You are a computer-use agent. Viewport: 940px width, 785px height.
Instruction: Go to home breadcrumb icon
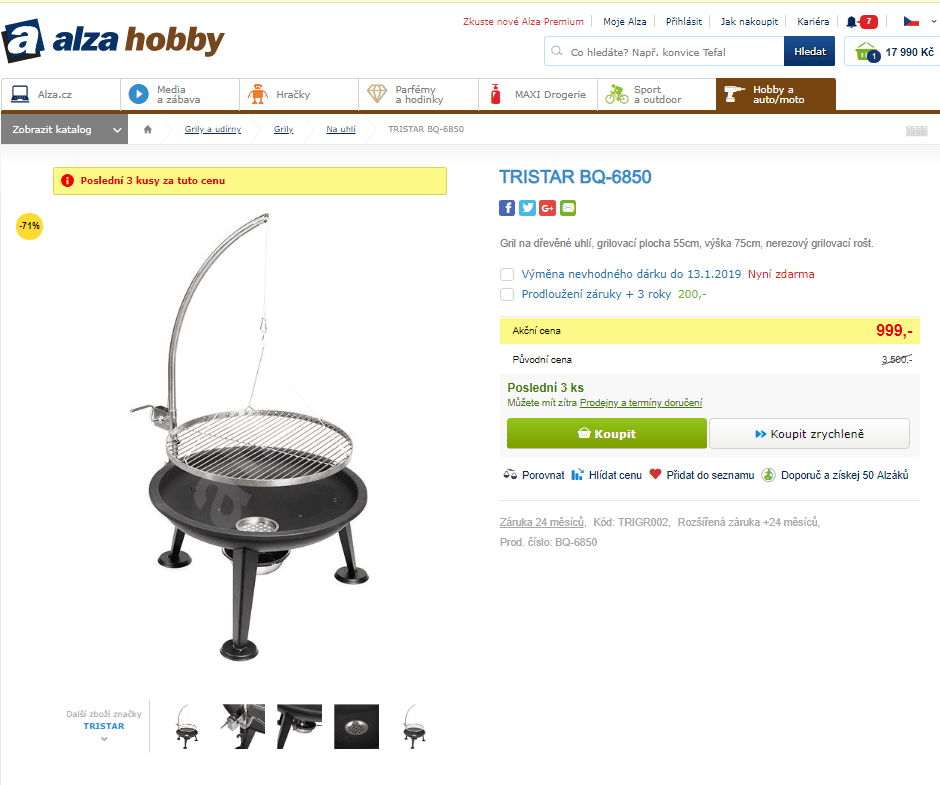(x=147, y=129)
